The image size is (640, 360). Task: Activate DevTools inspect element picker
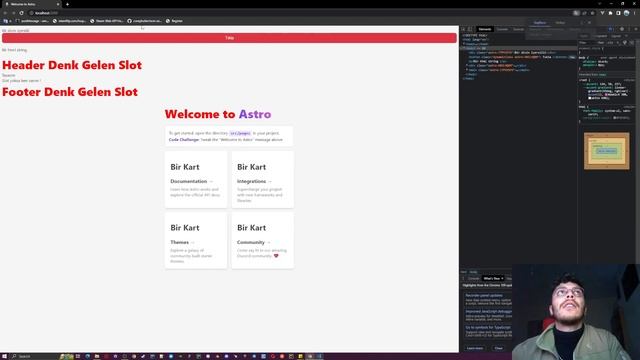(463, 29)
